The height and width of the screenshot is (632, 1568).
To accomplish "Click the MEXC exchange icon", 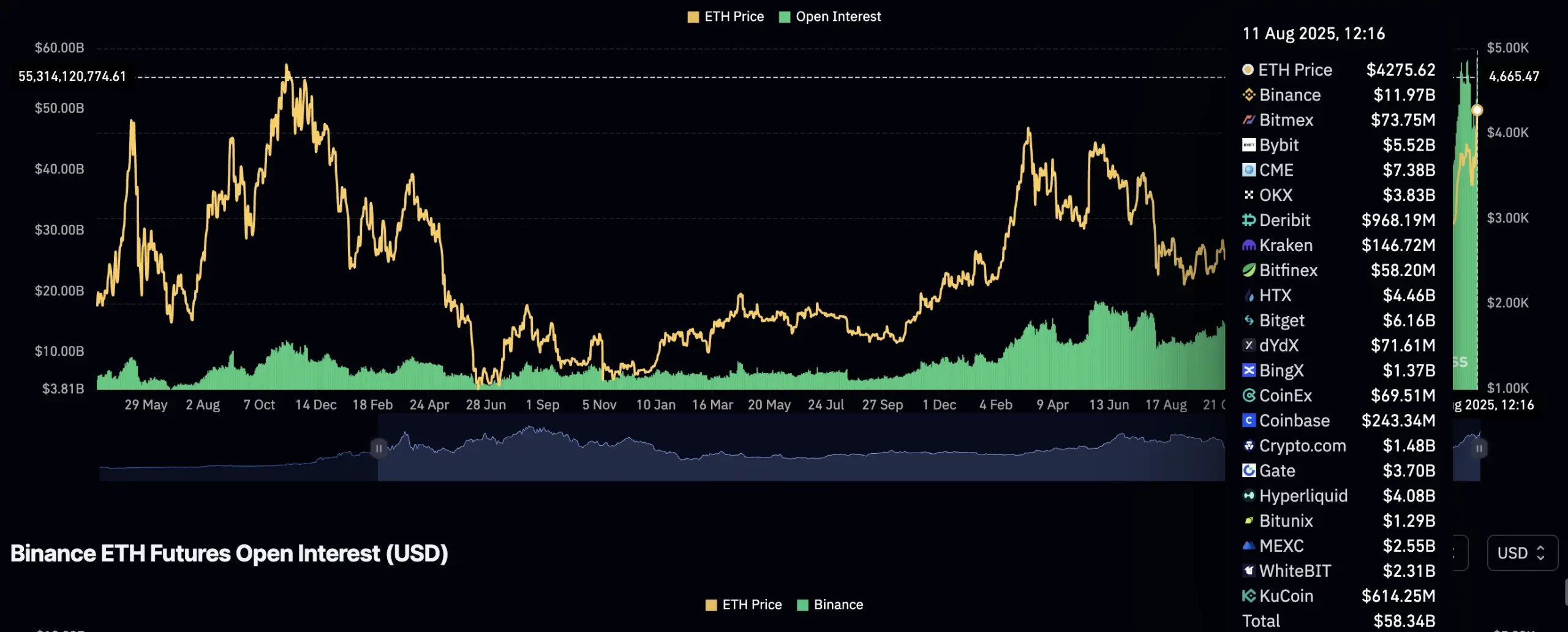I will (1248, 546).
